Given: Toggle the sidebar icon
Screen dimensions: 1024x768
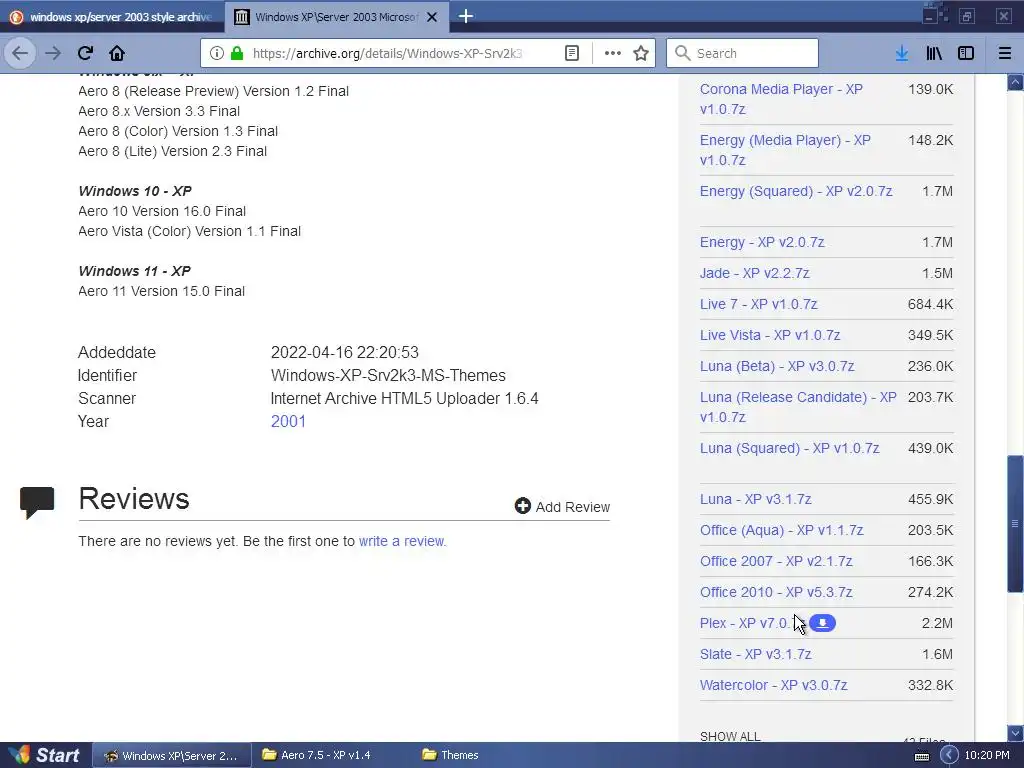Looking at the screenshot, I should 966,53.
